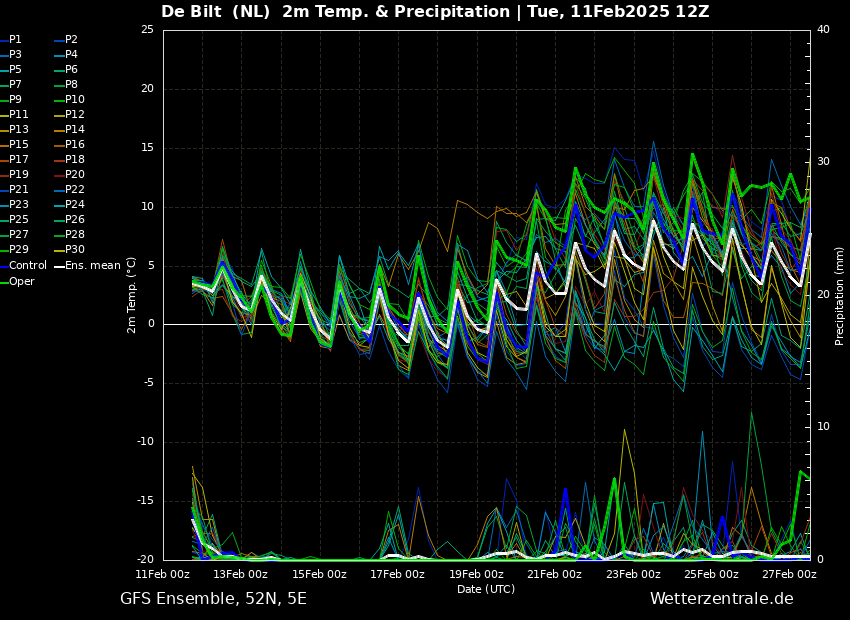Click the Control legend entry
850x620 pixels.
click(x=23, y=266)
